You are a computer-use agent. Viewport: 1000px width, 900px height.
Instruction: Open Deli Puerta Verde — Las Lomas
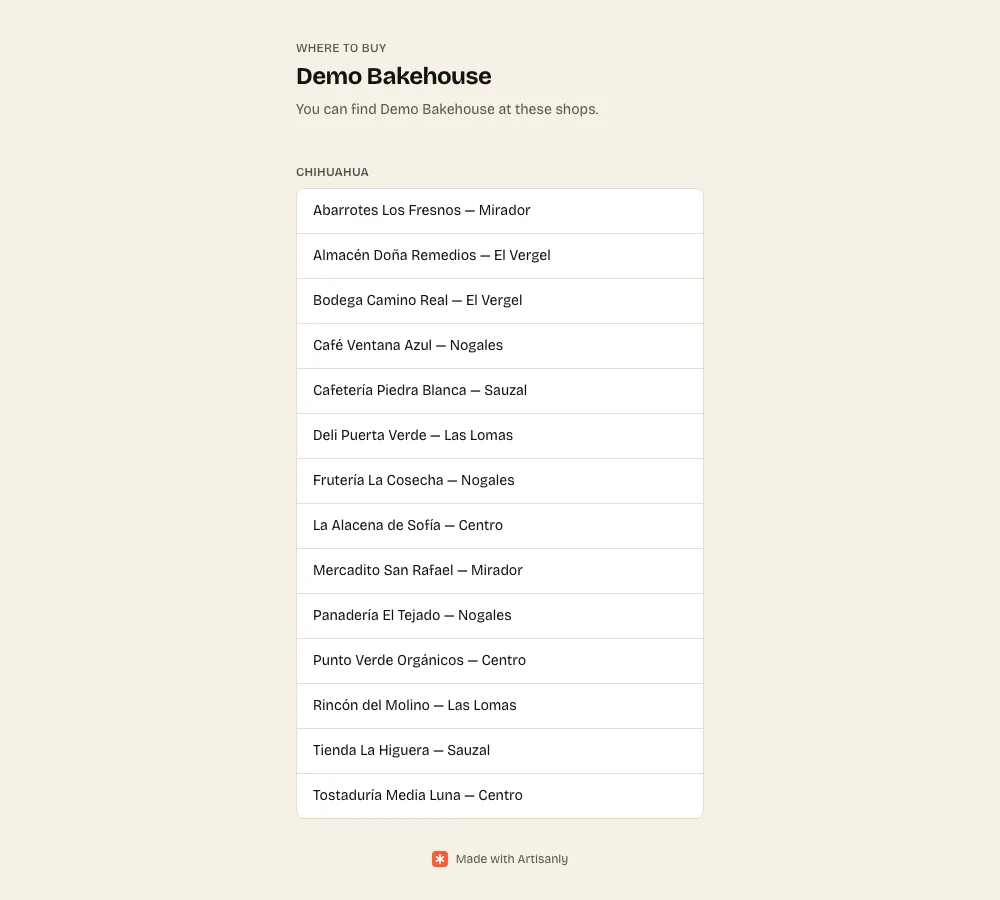[x=500, y=436]
